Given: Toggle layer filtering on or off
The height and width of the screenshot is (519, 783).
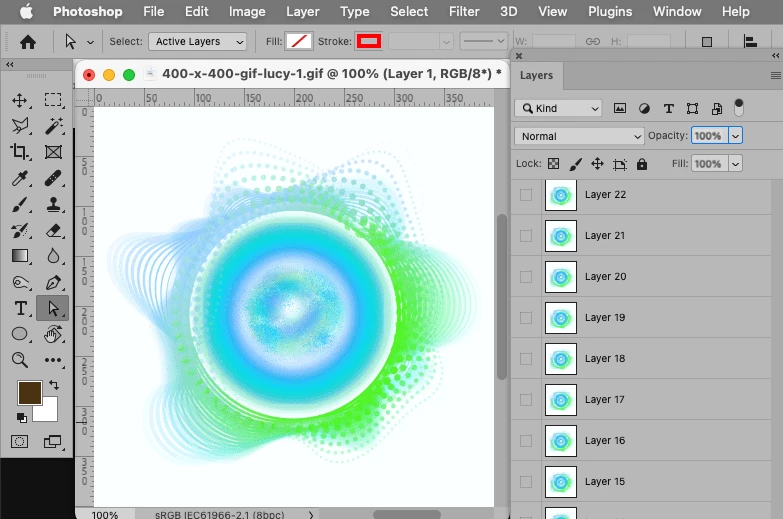Looking at the screenshot, I should point(739,107).
